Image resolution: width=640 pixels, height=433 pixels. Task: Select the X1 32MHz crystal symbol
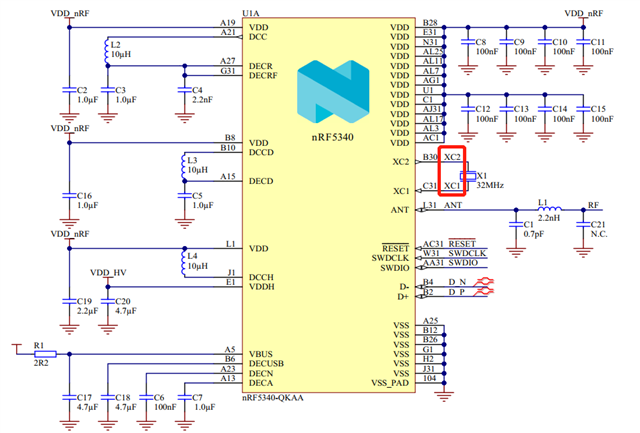(468, 176)
